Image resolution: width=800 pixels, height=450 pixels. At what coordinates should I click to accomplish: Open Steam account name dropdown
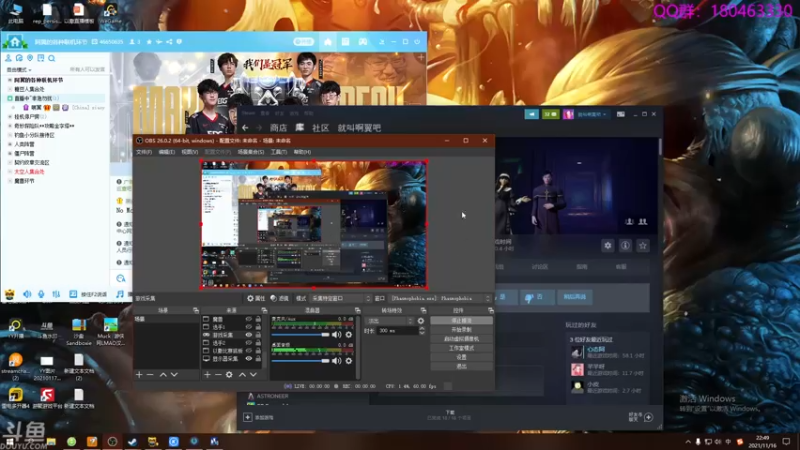[x=591, y=114]
